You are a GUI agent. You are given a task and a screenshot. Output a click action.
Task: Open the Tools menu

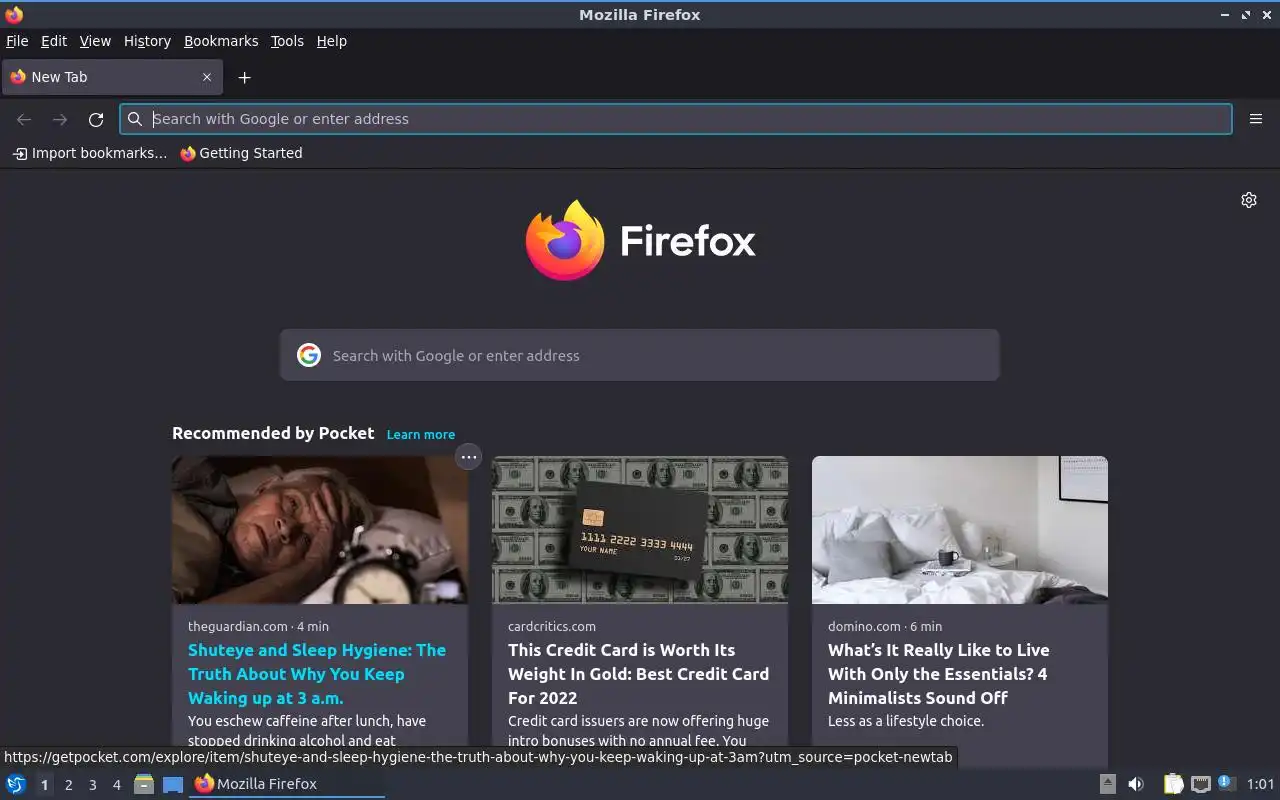click(287, 41)
